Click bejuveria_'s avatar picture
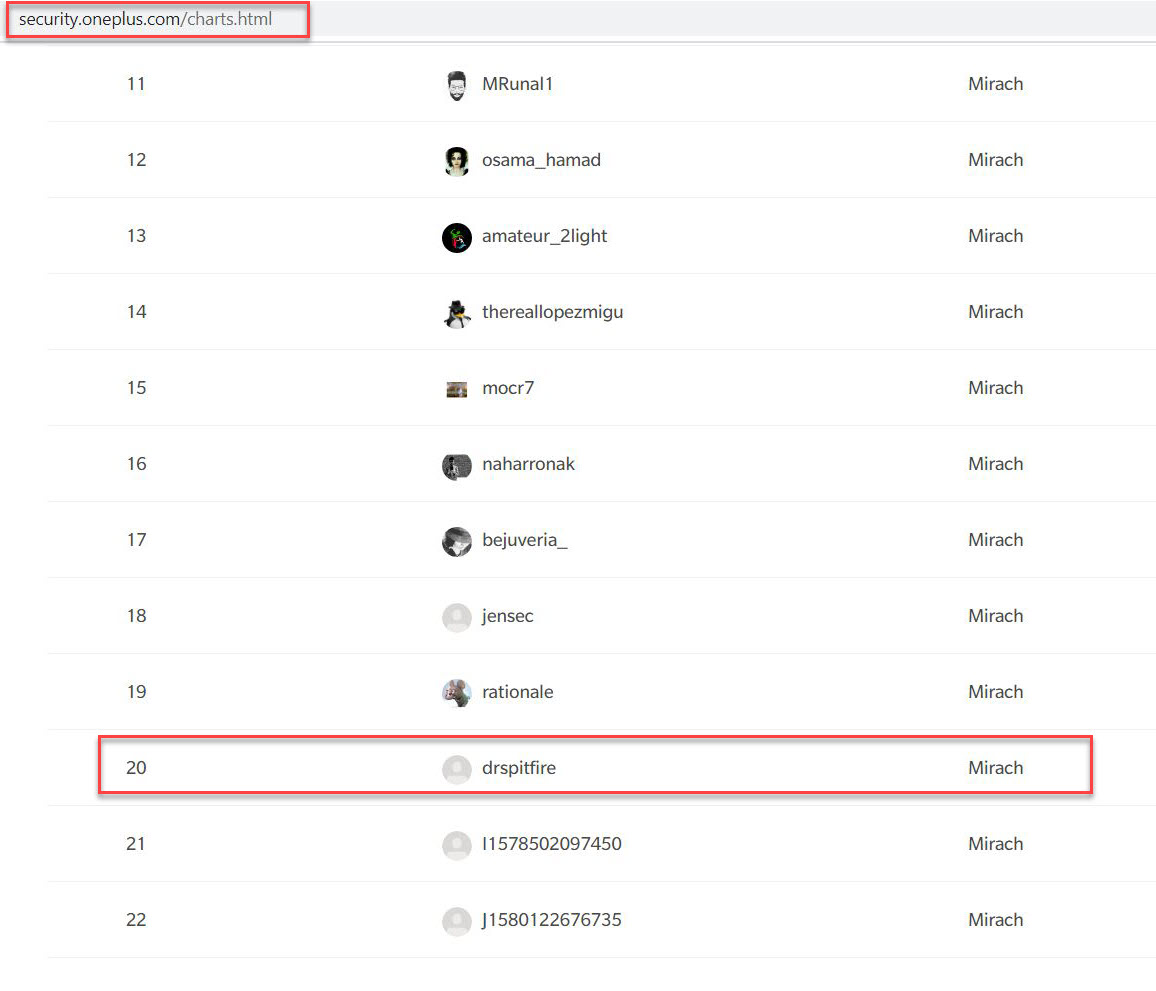This screenshot has width=1156, height=991. point(456,542)
